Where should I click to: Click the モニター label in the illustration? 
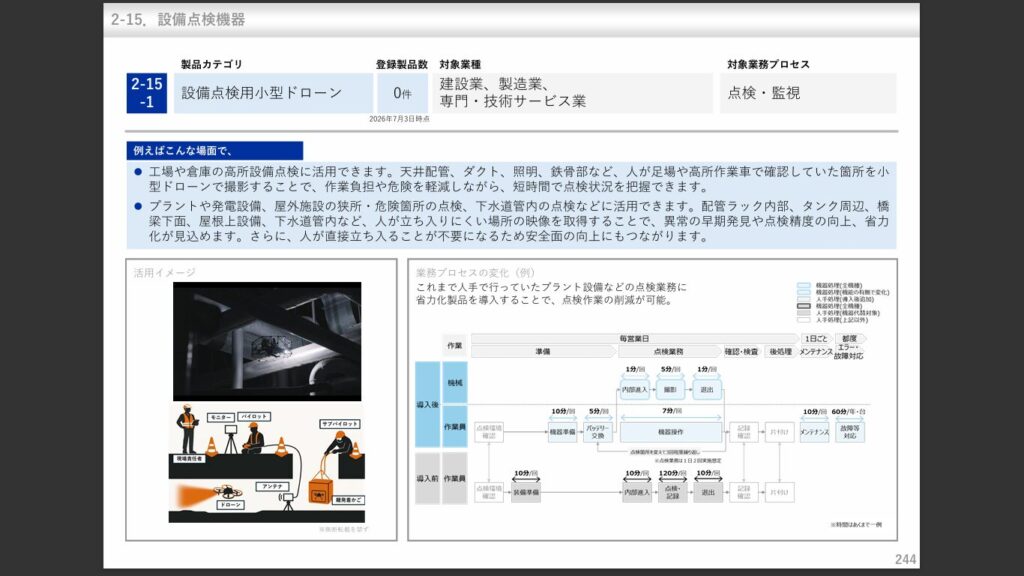tap(220, 417)
